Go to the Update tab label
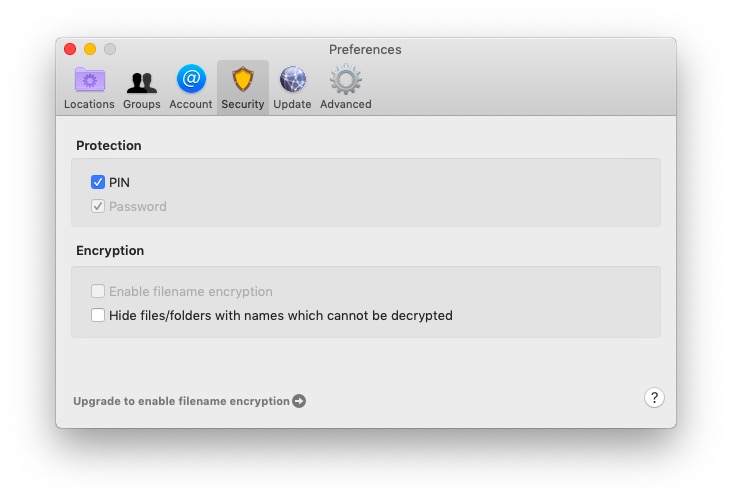Viewport: 732px width, 502px height. coord(292,104)
